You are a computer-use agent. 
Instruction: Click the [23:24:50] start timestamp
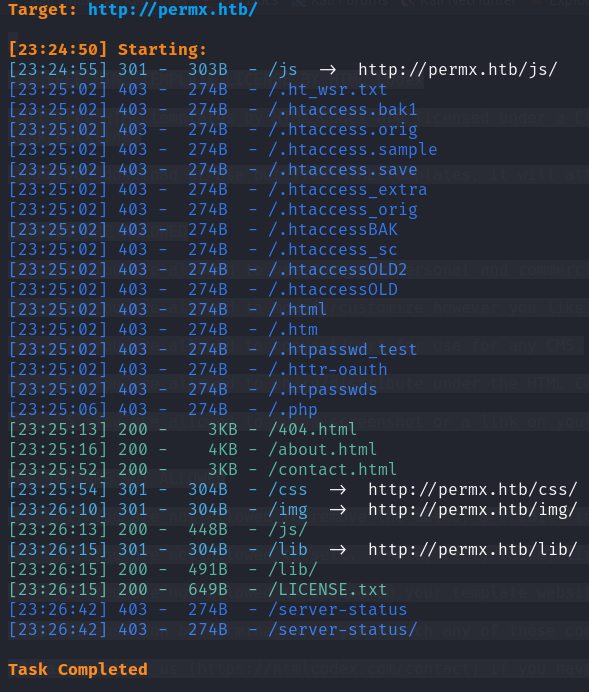click(58, 49)
